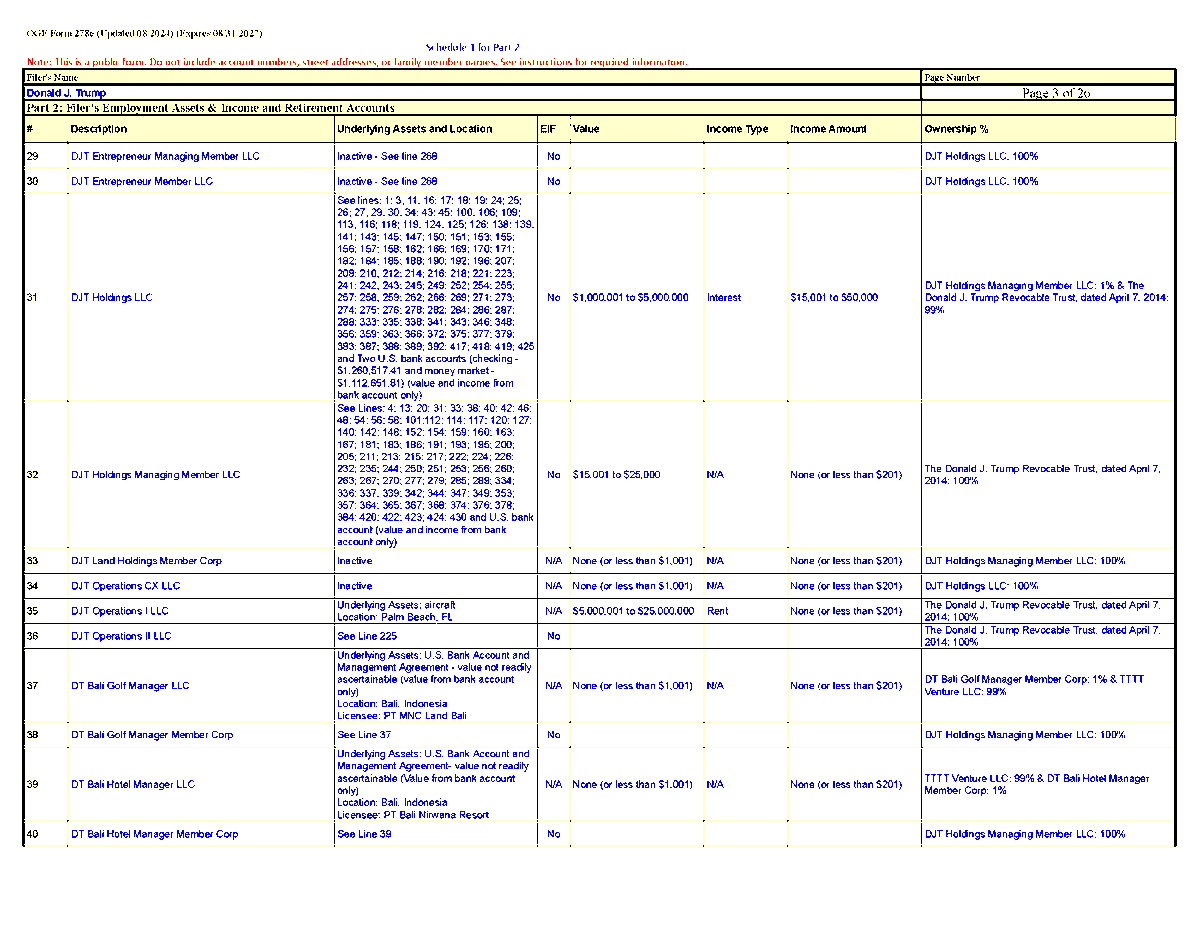
Task: Click "Inactive" in the DJT Operations CX row
Action: point(355,586)
